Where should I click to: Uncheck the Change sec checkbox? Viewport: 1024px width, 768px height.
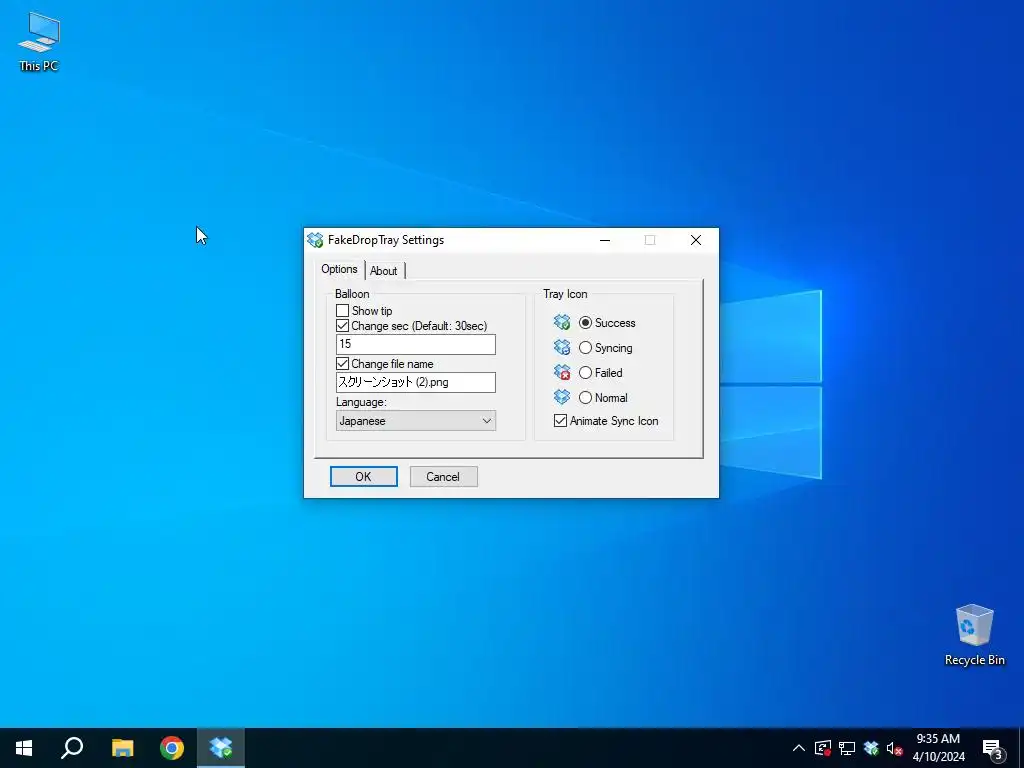click(342, 325)
